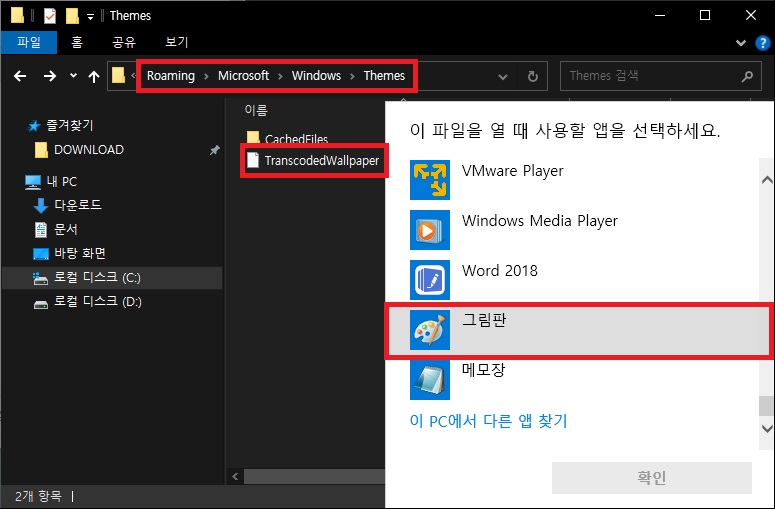Choose Word 2018 from app list
The image size is (775, 509).
coord(572,280)
